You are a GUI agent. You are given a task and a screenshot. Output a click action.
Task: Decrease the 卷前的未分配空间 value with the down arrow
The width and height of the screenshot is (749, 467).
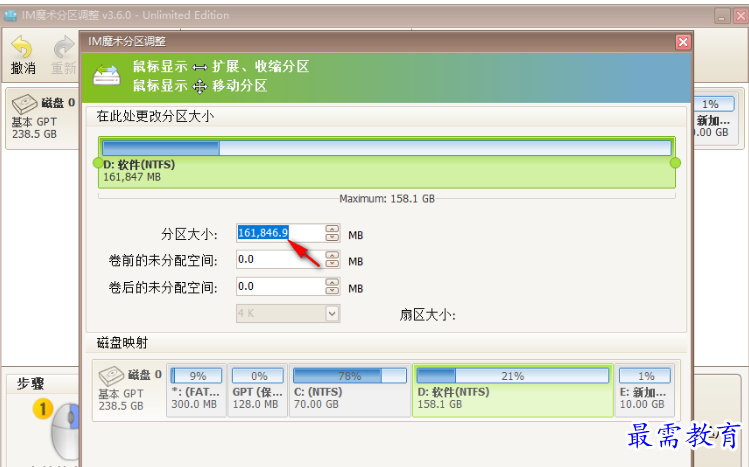pyautogui.click(x=332, y=264)
